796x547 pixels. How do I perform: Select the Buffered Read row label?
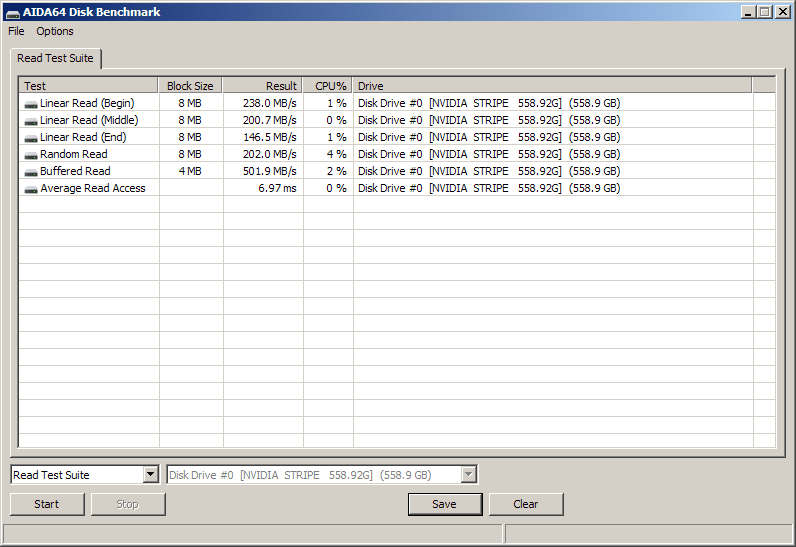[x=75, y=171]
